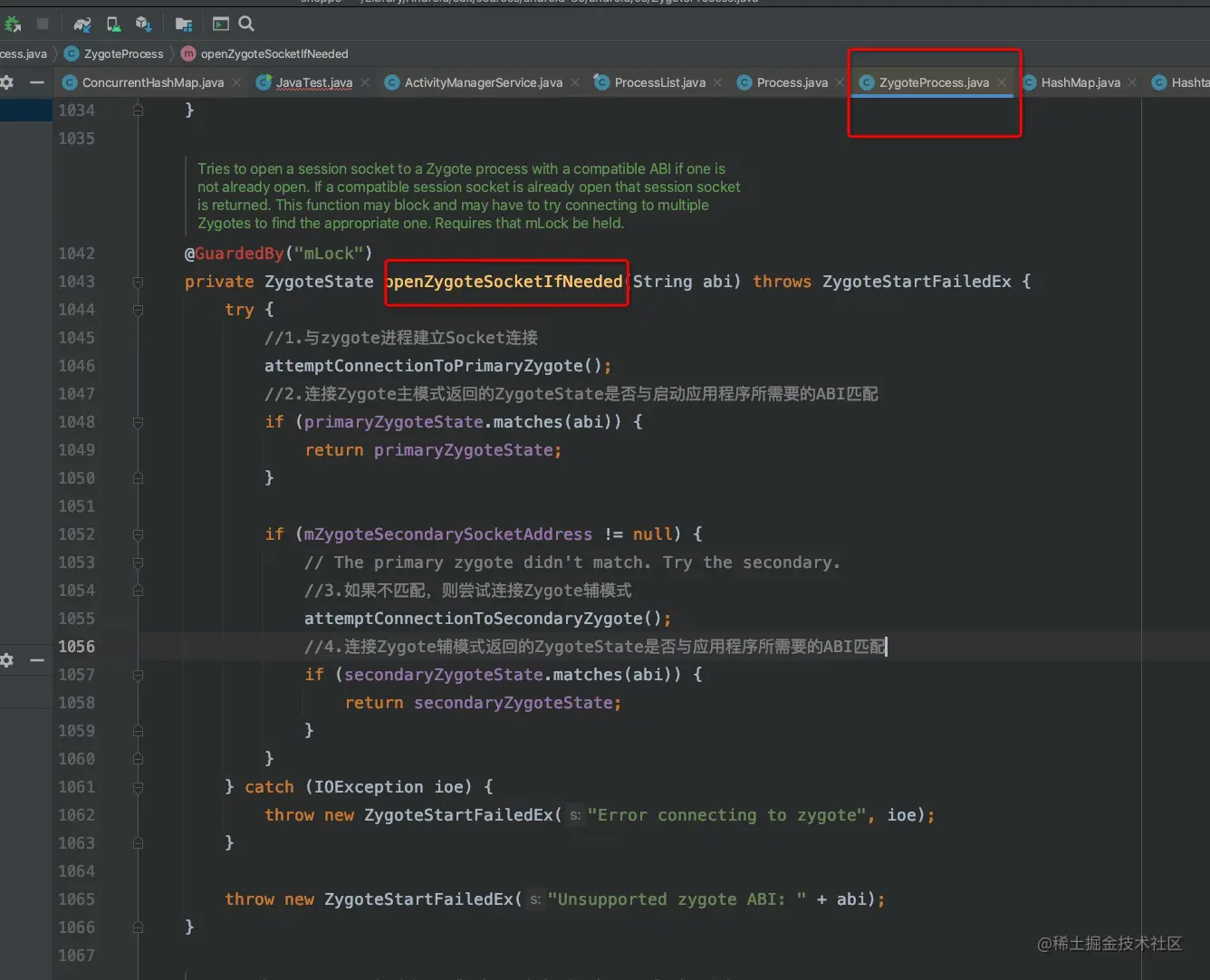Close the ZygoteProcess.java tab
The height and width of the screenshot is (980, 1210).
click(x=1002, y=82)
